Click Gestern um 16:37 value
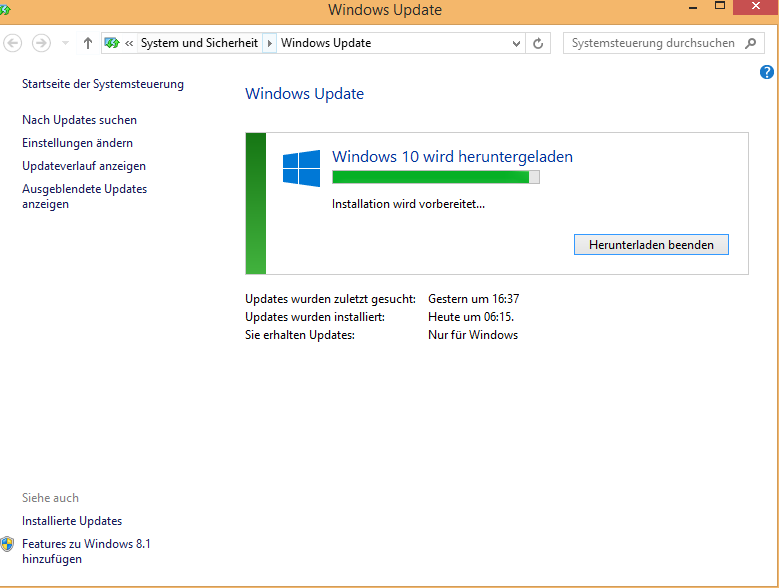The image size is (779, 588). [473, 299]
